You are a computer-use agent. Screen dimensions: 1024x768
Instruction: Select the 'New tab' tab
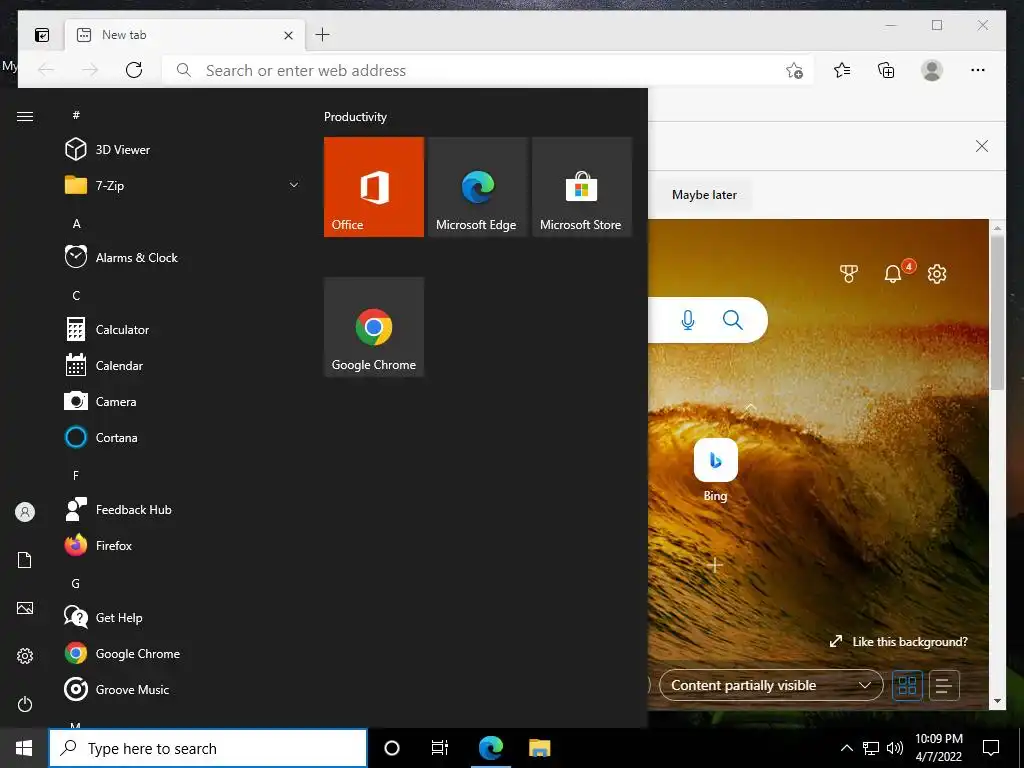click(x=185, y=35)
